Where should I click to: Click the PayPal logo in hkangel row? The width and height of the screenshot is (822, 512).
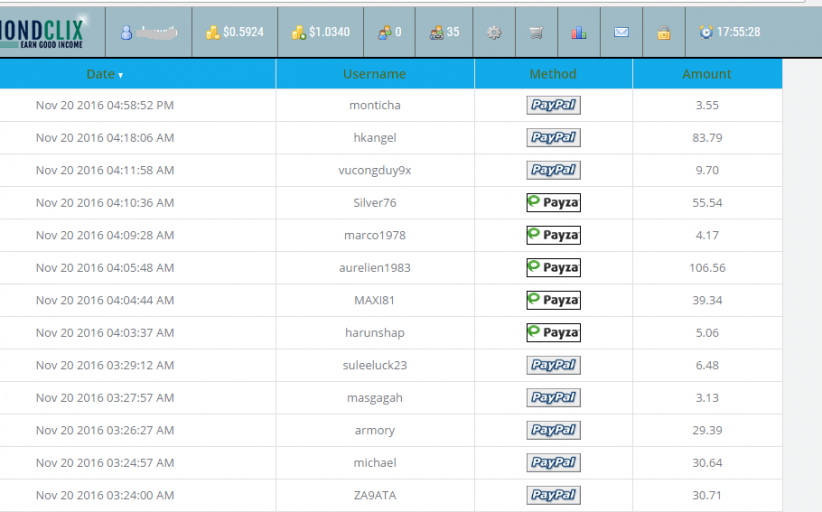pyautogui.click(x=553, y=138)
